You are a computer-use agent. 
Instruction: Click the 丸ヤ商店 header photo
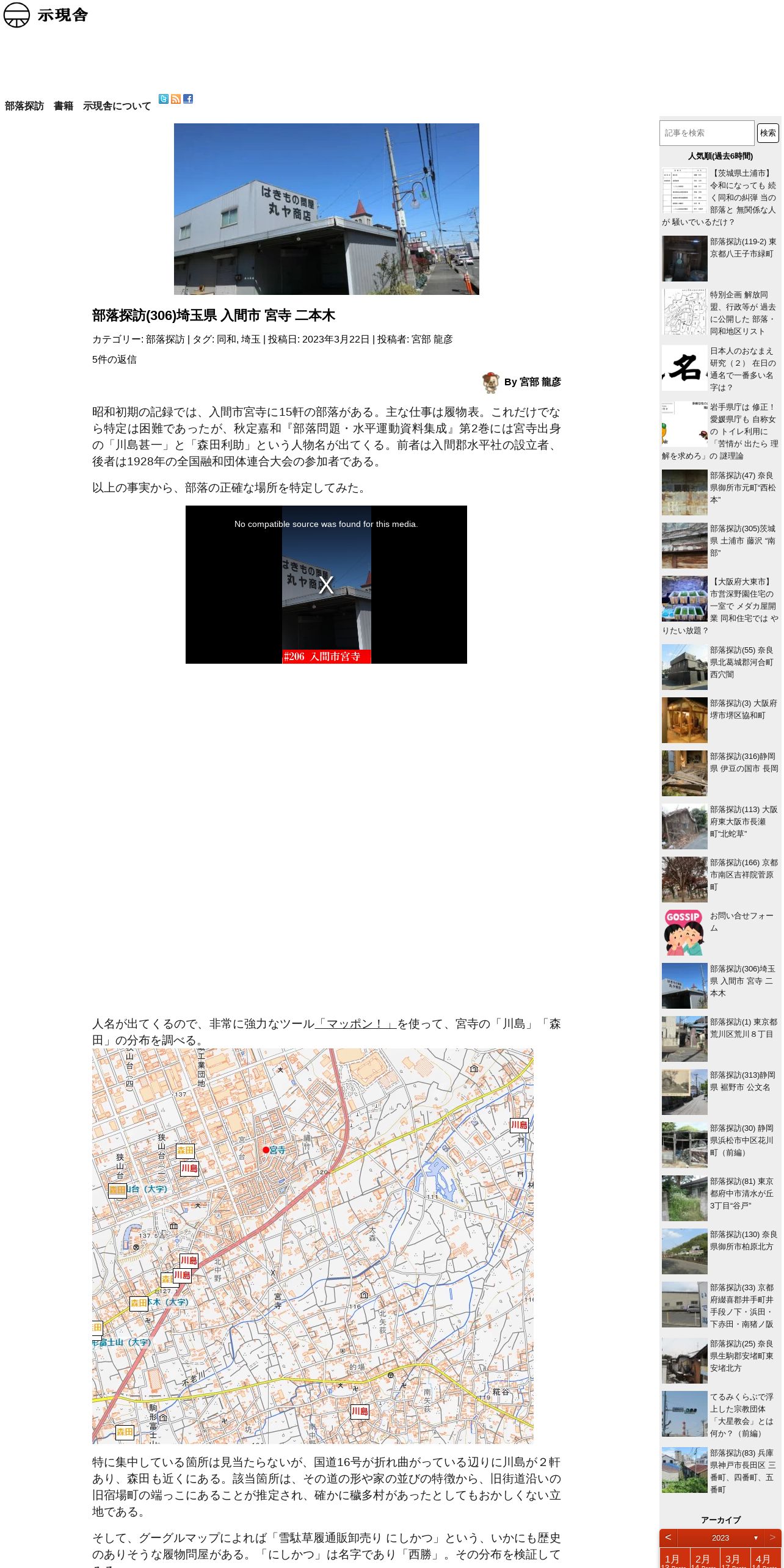point(327,209)
